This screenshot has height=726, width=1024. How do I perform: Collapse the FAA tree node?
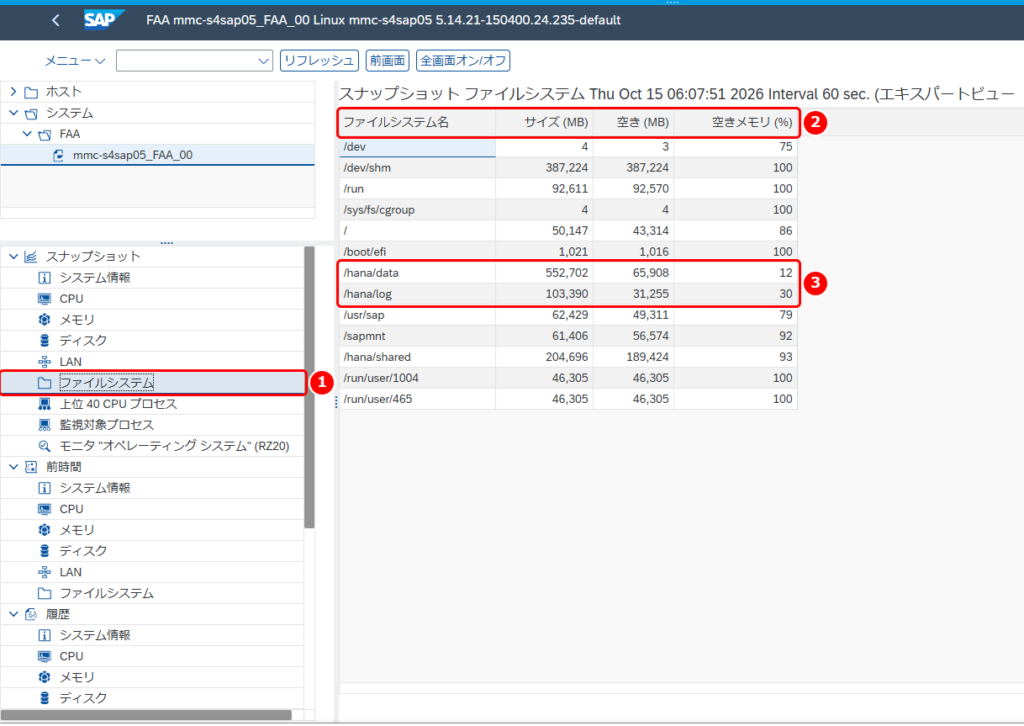click(x=27, y=134)
